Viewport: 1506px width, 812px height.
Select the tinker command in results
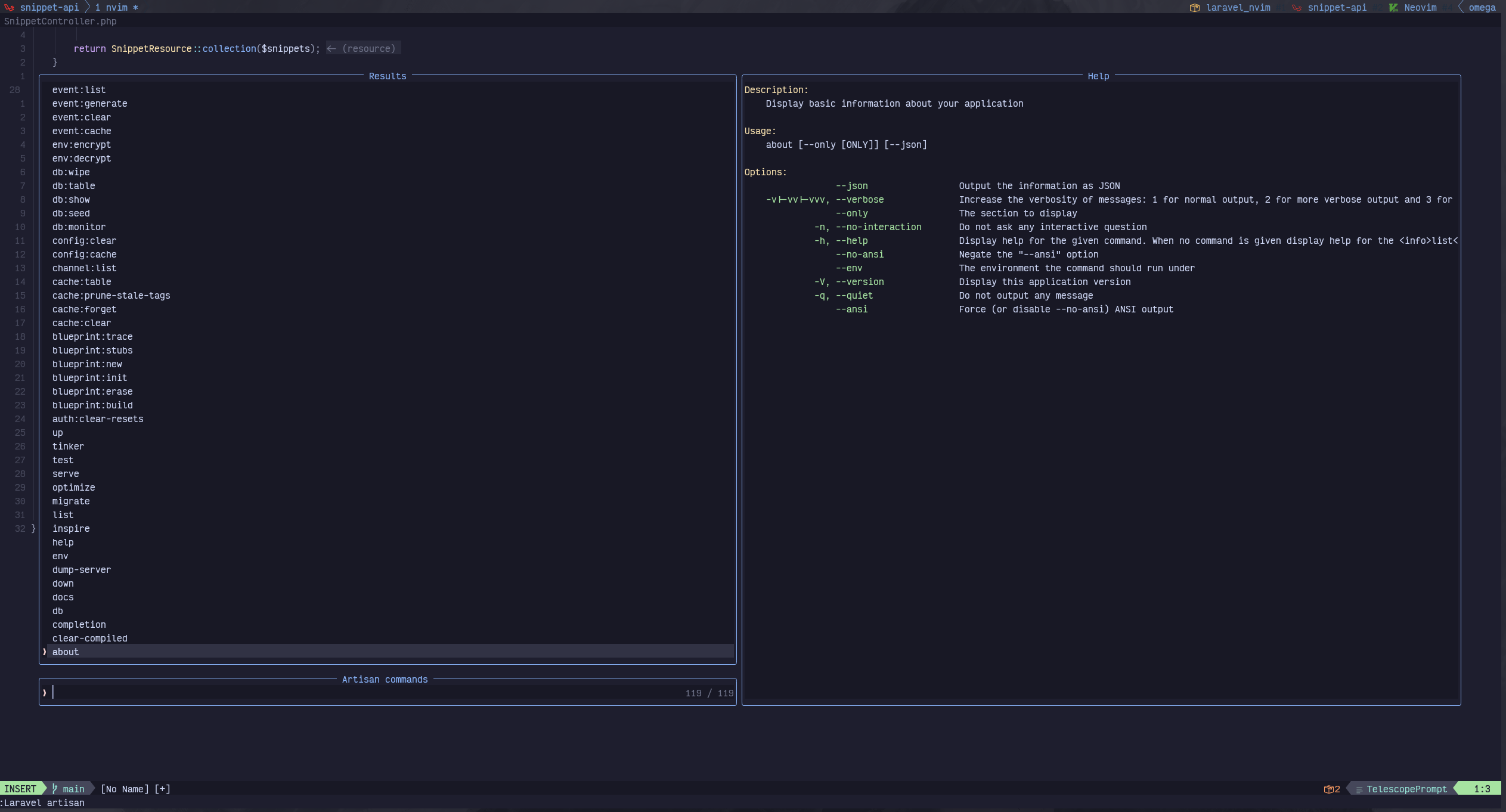pyautogui.click(x=68, y=447)
